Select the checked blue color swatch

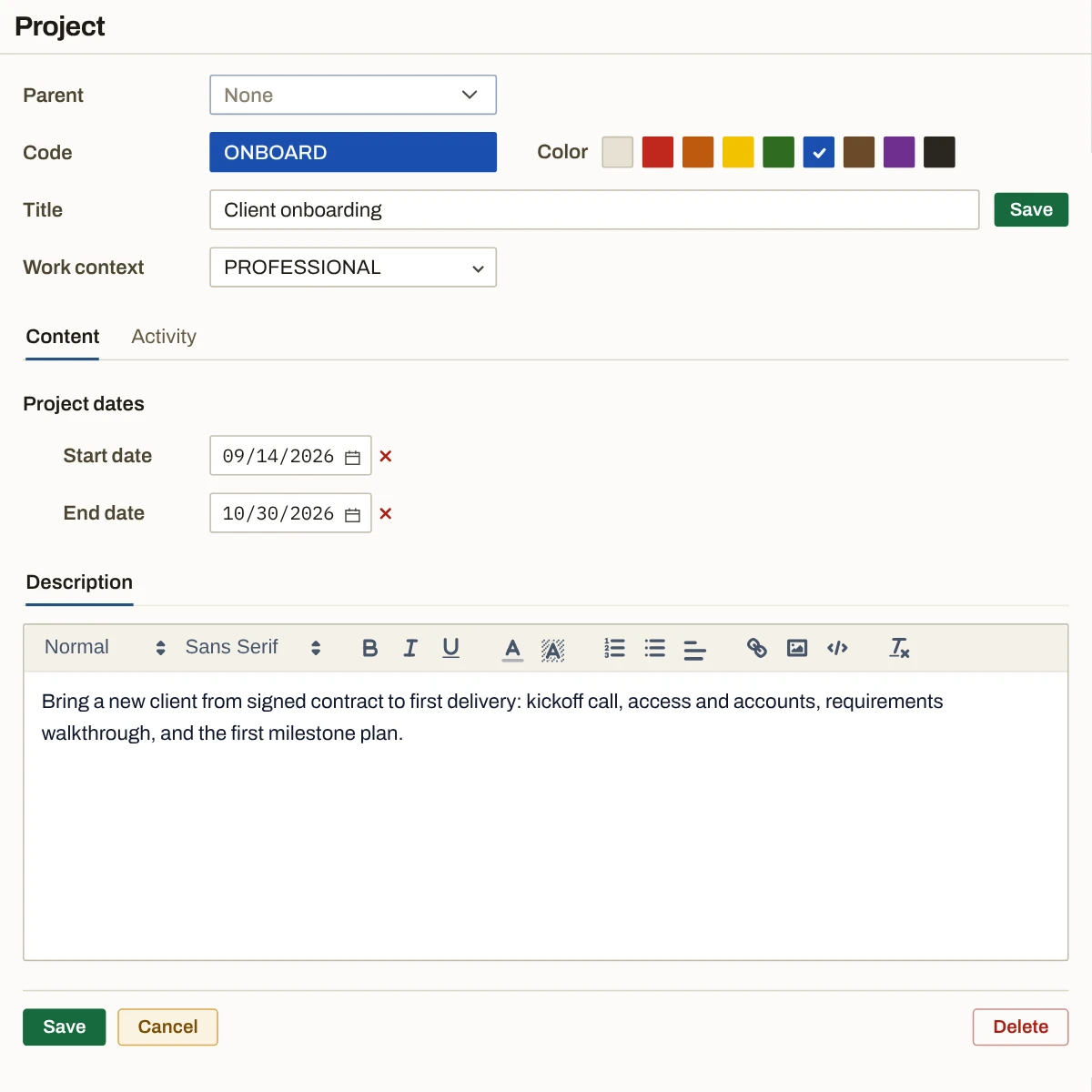tap(819, 152)
